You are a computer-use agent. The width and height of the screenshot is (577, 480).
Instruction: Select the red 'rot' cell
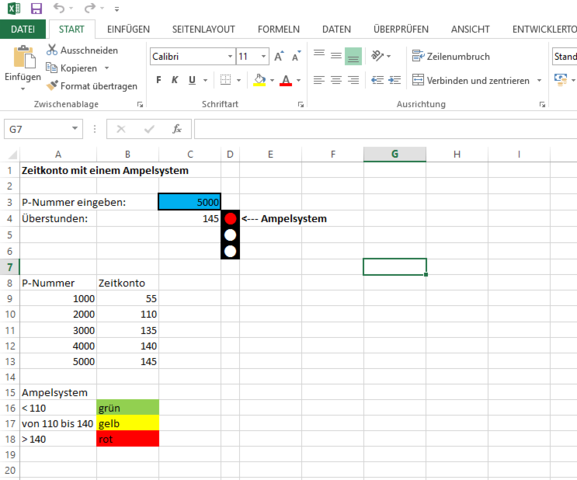click(128, 439)
